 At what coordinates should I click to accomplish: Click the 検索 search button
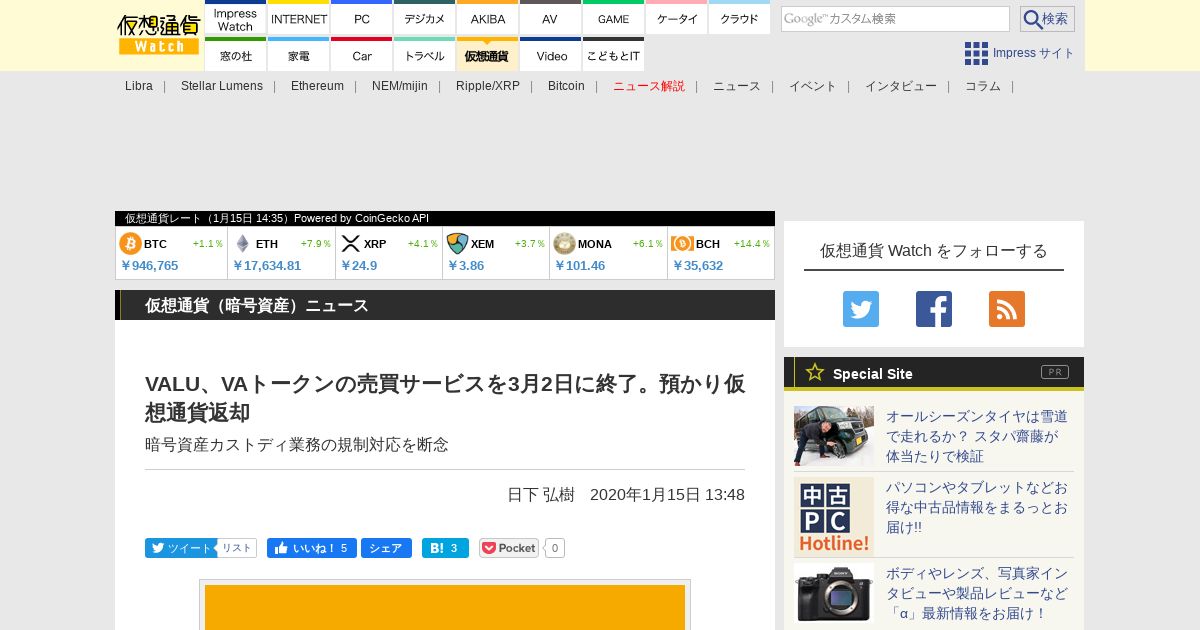(x=1047, y=19)
